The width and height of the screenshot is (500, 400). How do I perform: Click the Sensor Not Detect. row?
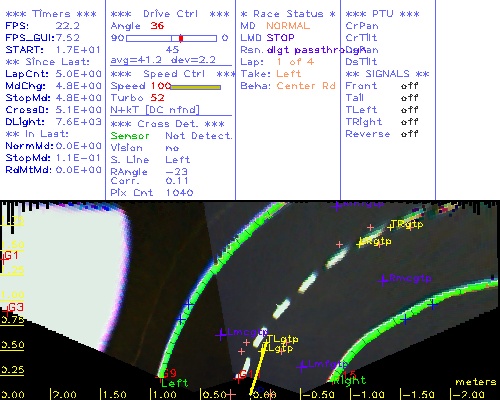pyautogui.click(x=172, y=136)
